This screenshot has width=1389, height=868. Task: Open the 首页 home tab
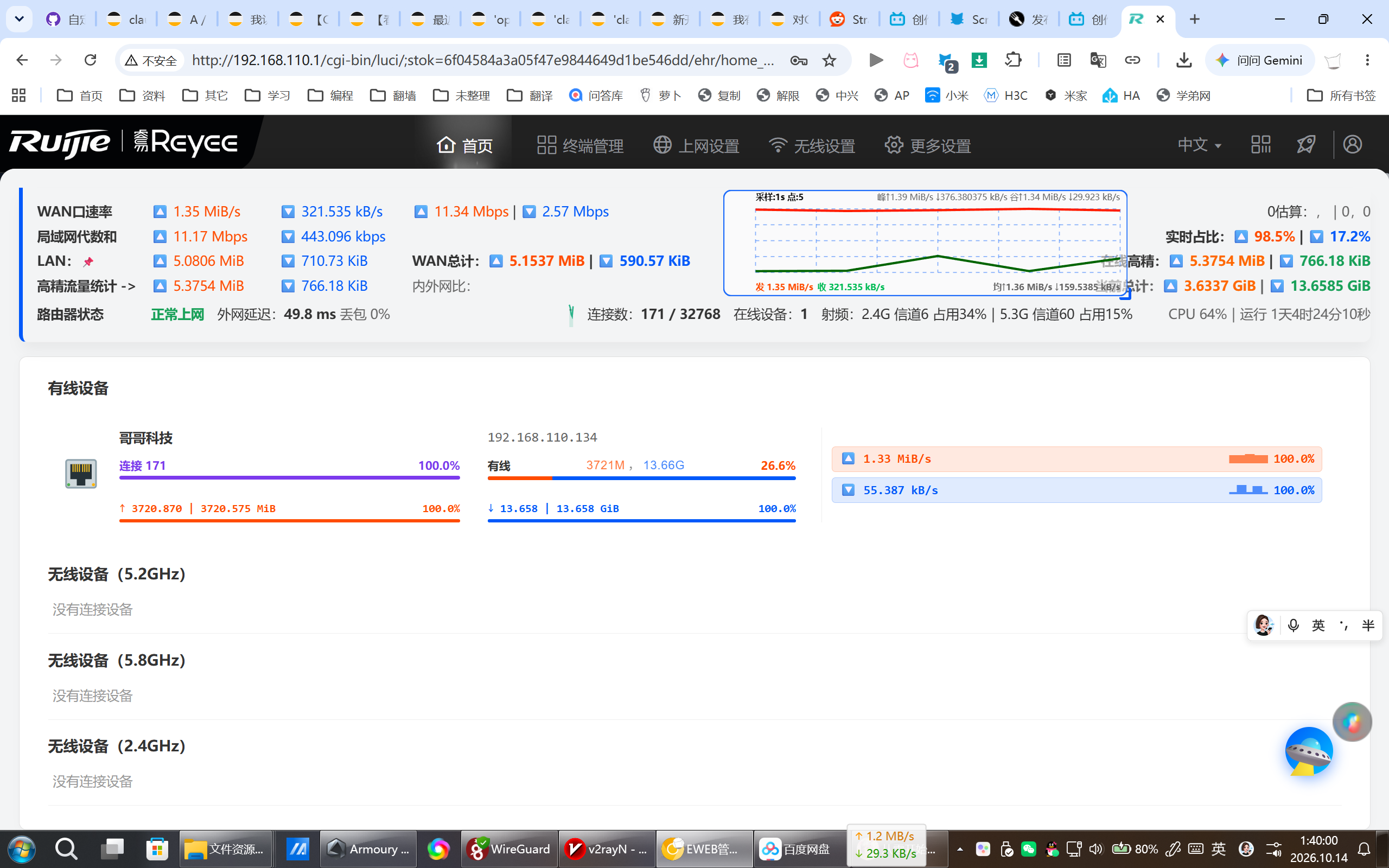point(464,145)
